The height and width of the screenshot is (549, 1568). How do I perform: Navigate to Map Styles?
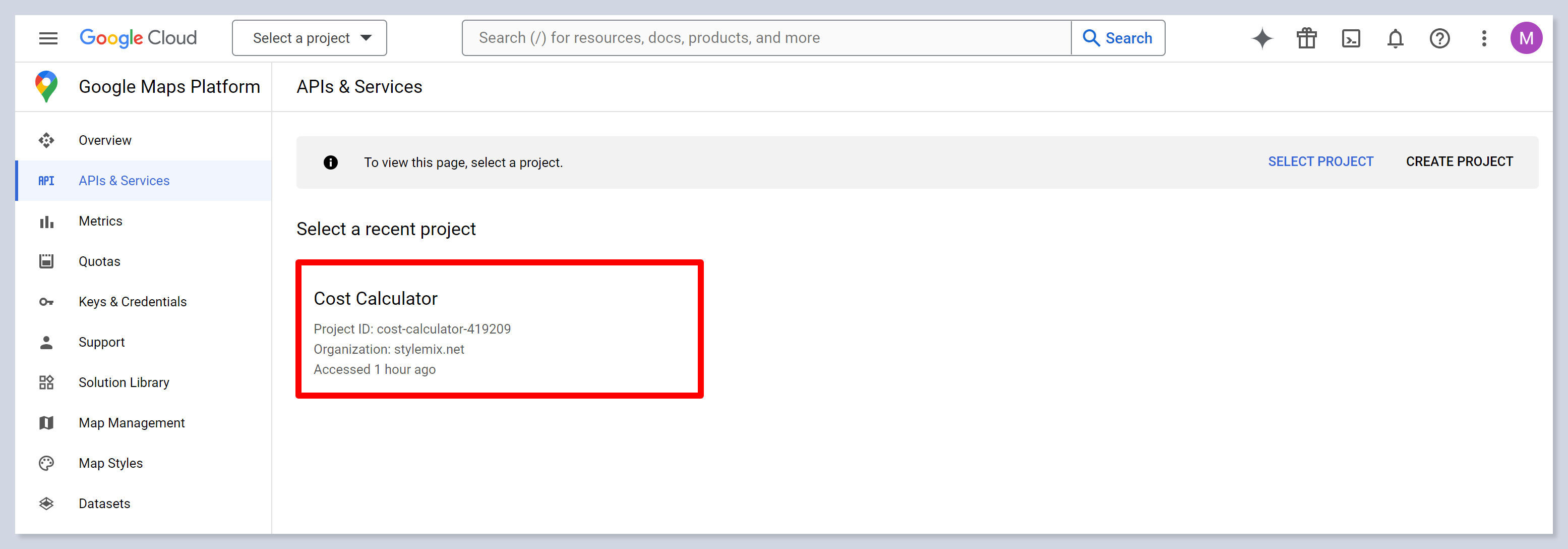pyautogui.click(x=110, y=463)
